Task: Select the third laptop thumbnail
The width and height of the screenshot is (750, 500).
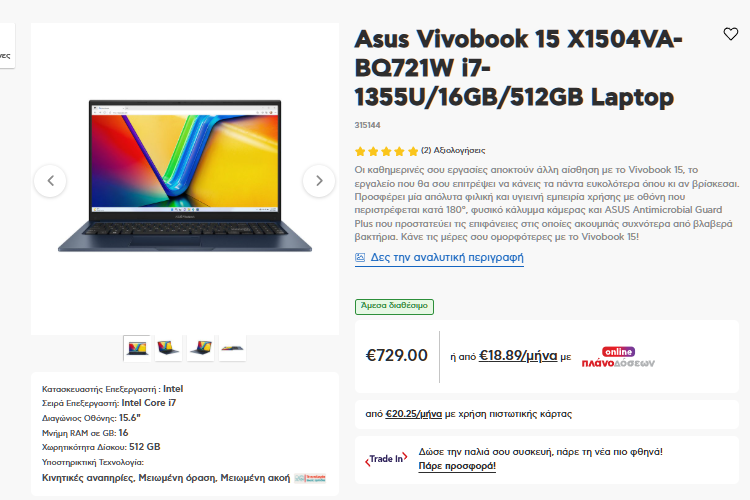Action: click(200, 348)
